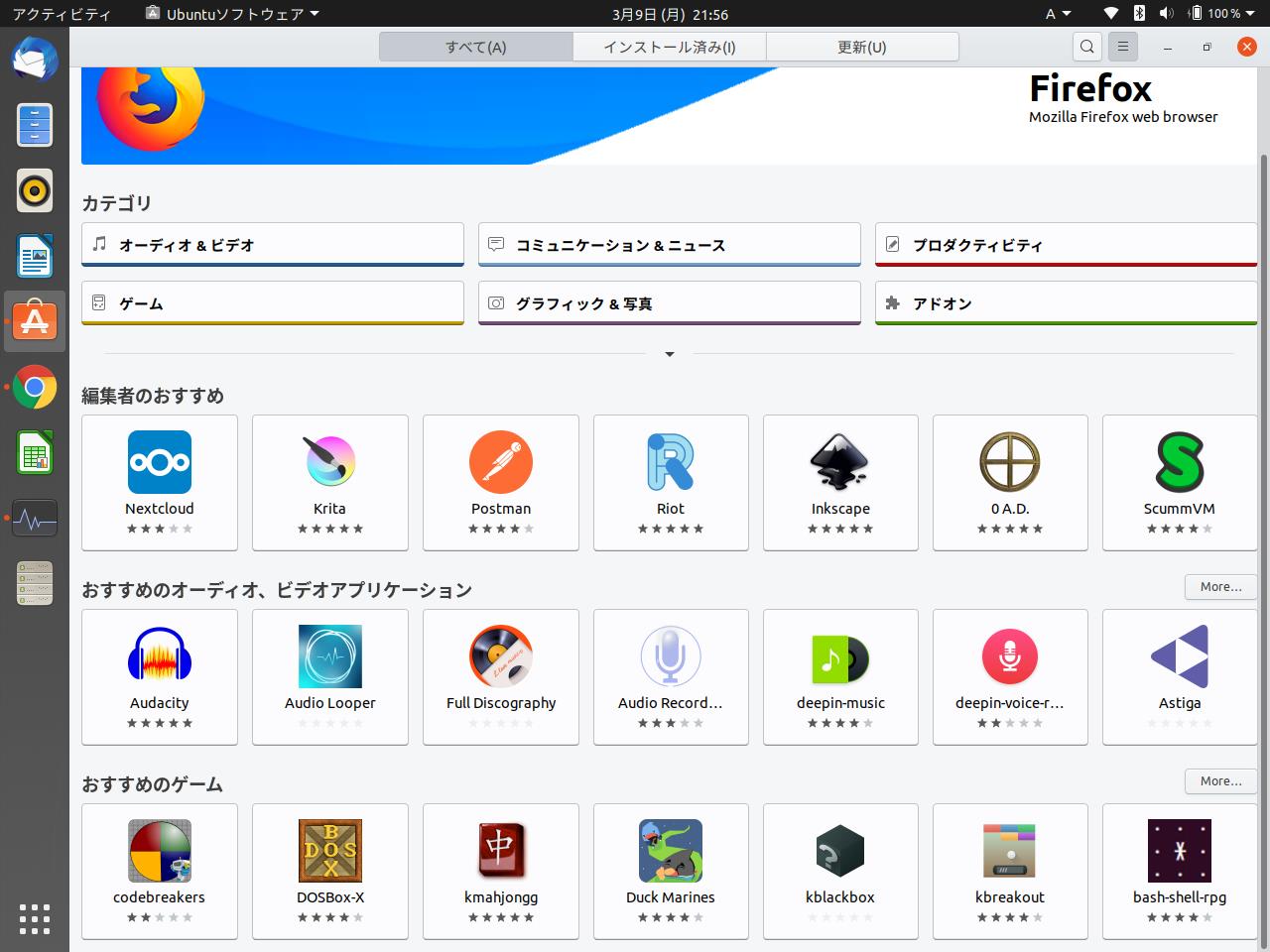Click the Audio Looper icon
1270x952 pixels.
pyautogui.click(x=330, y=656)
